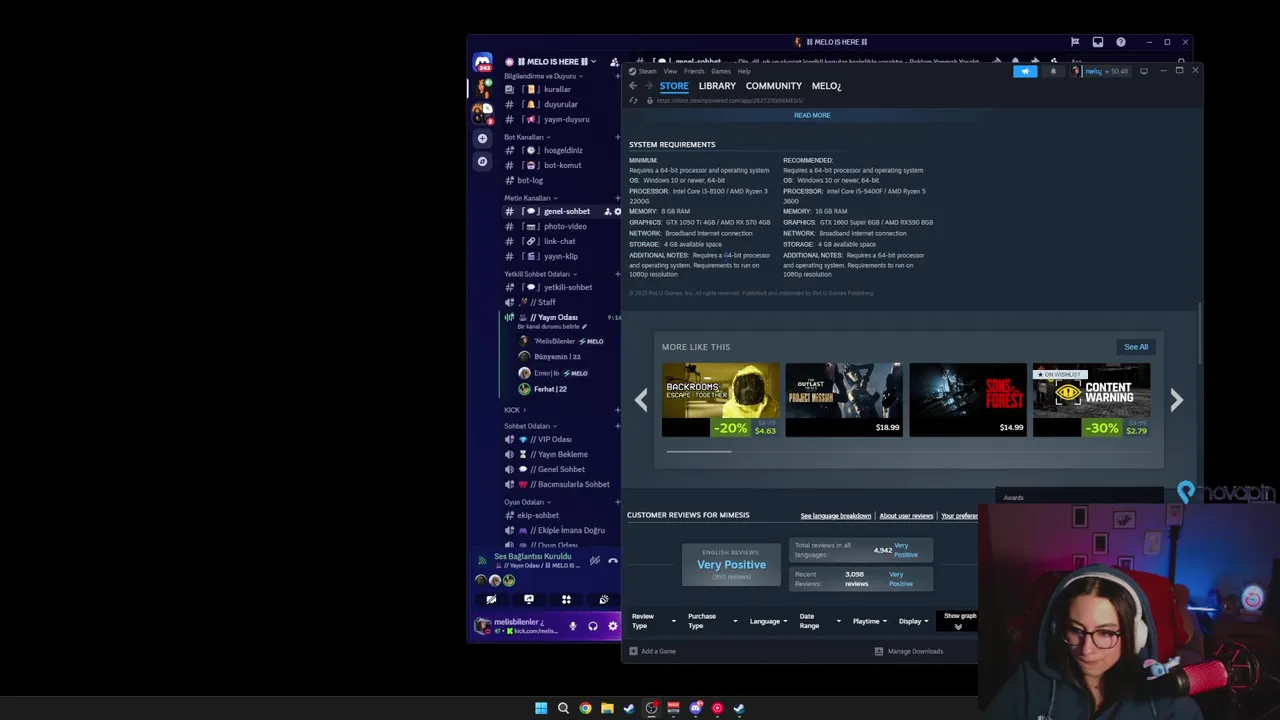The height and width of the screenshot is (720, 1280).
Task: Open View menu in Steam
Action: pos(670,71)
